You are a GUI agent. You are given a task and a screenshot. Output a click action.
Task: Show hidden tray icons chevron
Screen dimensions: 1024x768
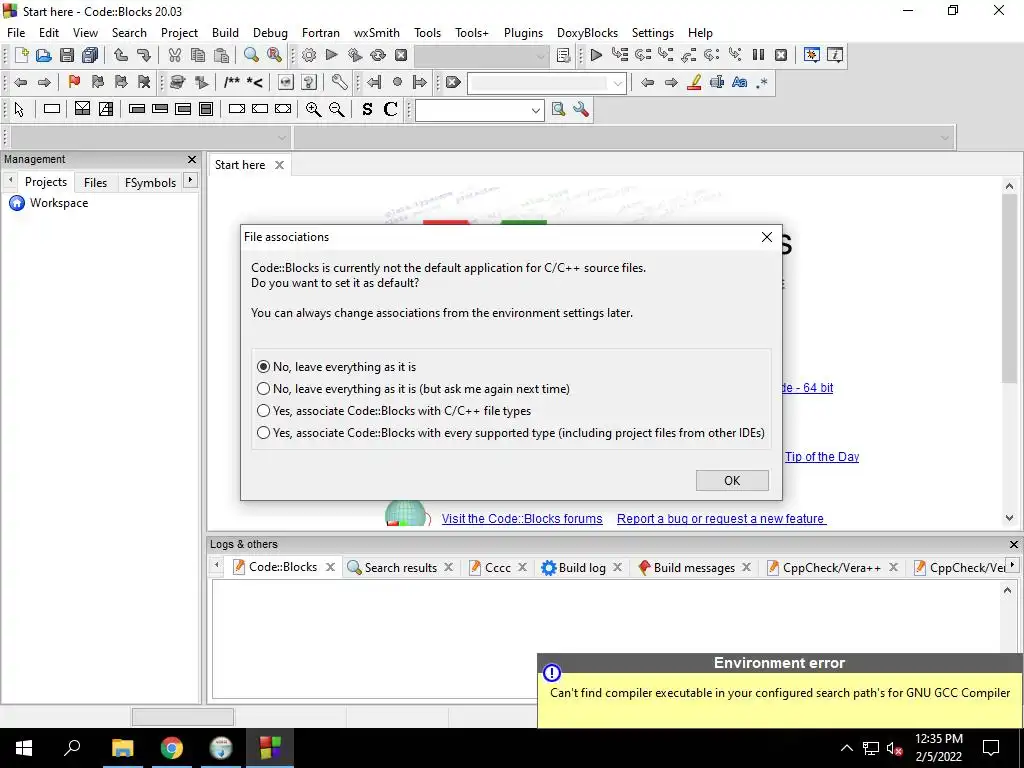pos(846,748)
